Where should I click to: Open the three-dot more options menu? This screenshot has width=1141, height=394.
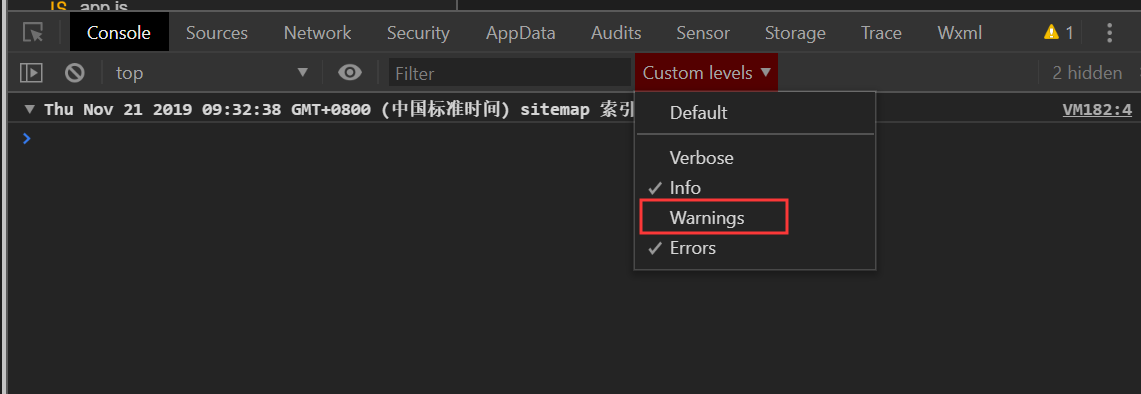click(x=1109, y=33)
